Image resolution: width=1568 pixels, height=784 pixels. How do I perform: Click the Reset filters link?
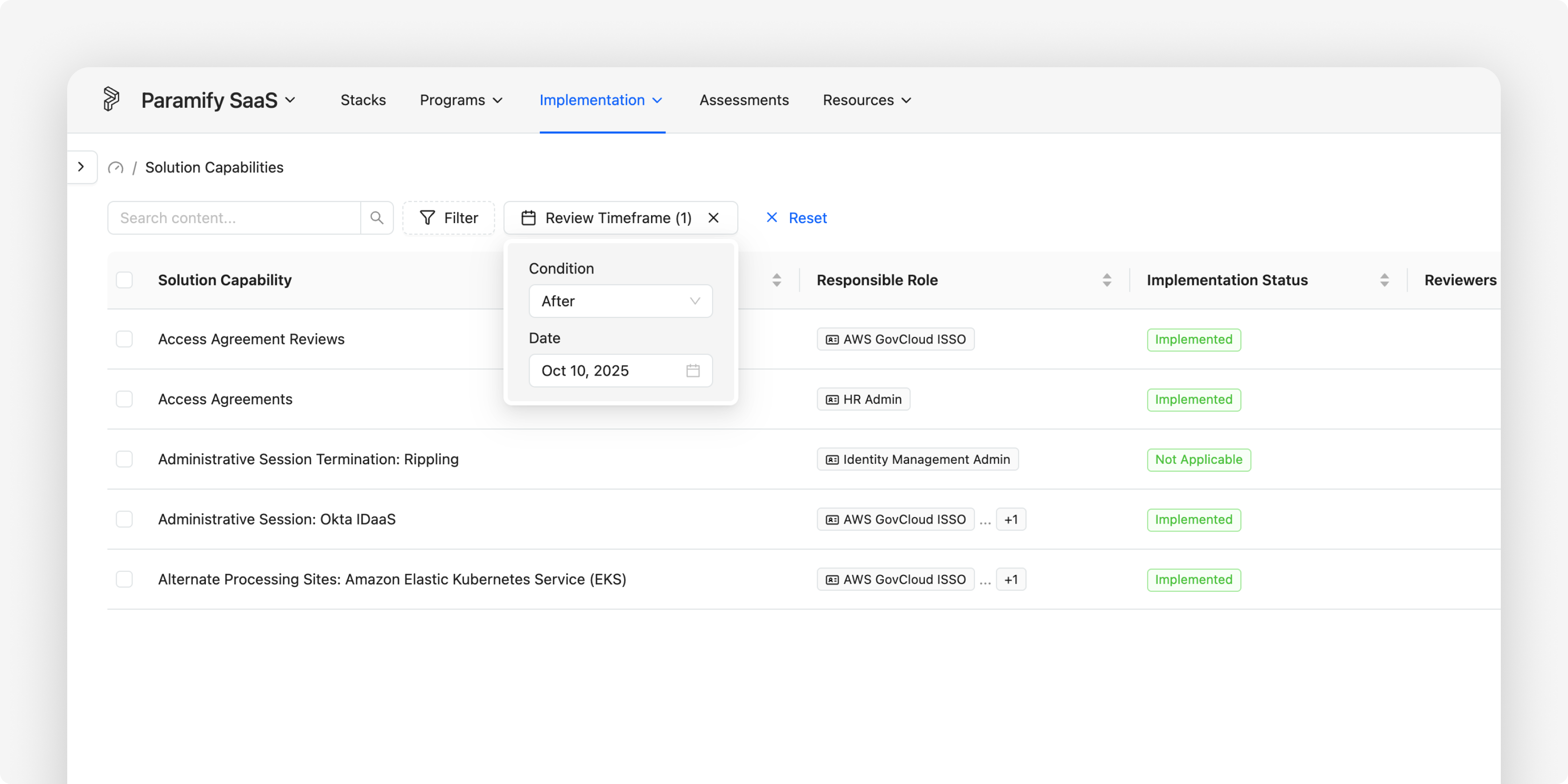click(x=796, y=218)
